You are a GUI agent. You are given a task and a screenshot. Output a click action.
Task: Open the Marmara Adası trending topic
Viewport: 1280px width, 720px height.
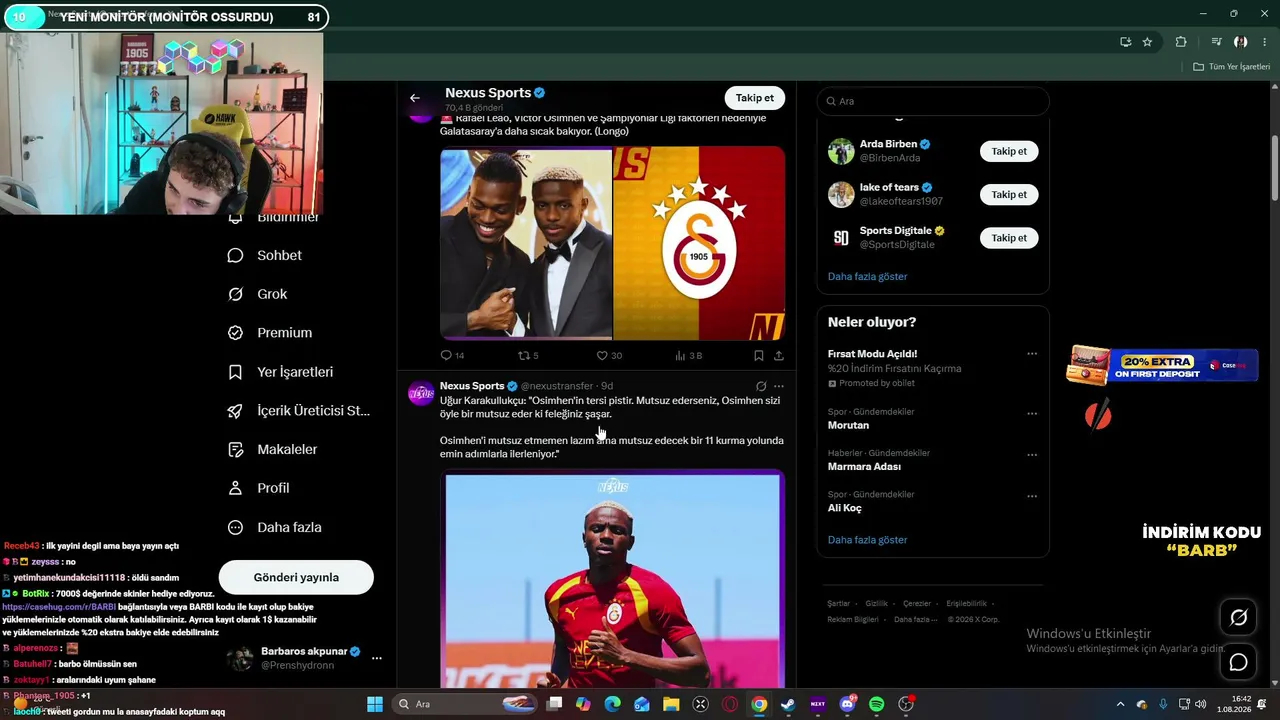click(x=865, y=467)
